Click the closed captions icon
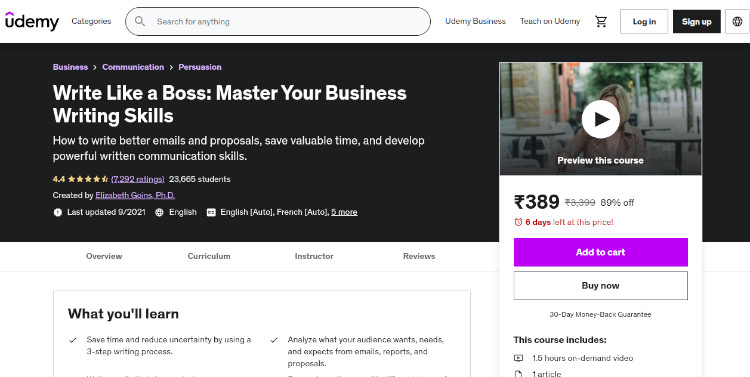 point(211,212)
